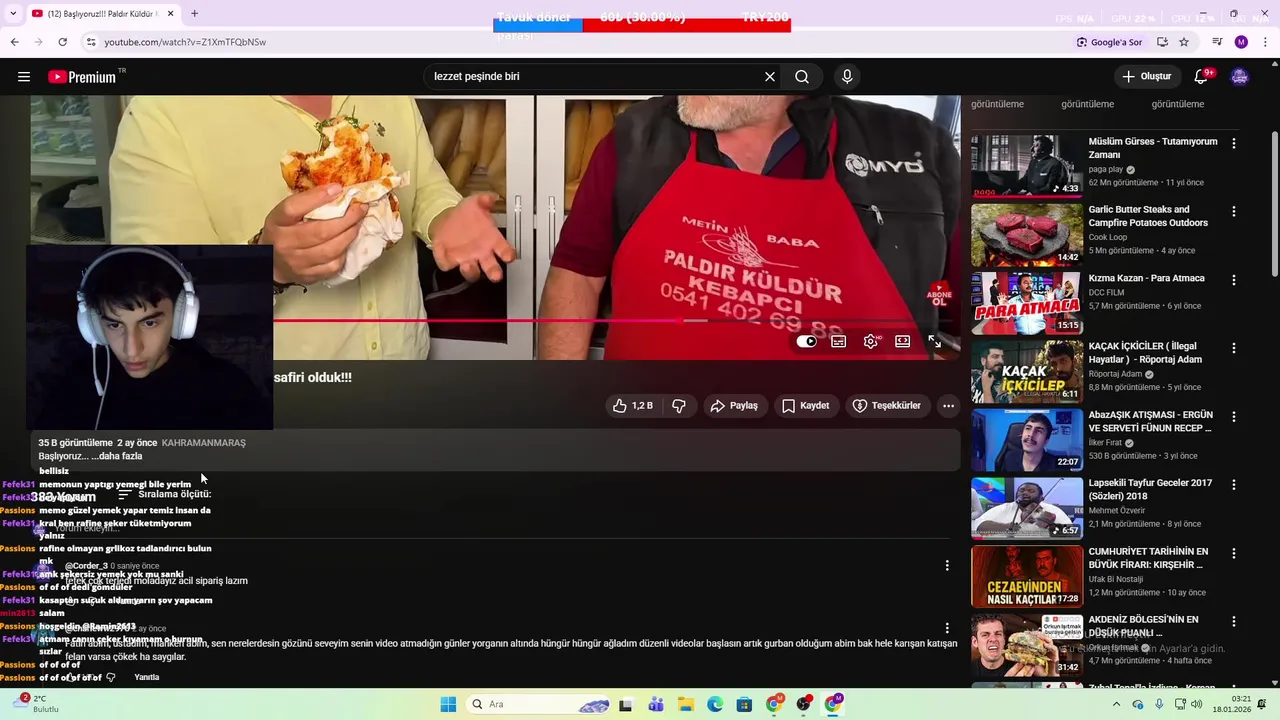Open the Chrome profile M avatar
This screenshot has width=1280, height=720.
tap(1241, 42)
